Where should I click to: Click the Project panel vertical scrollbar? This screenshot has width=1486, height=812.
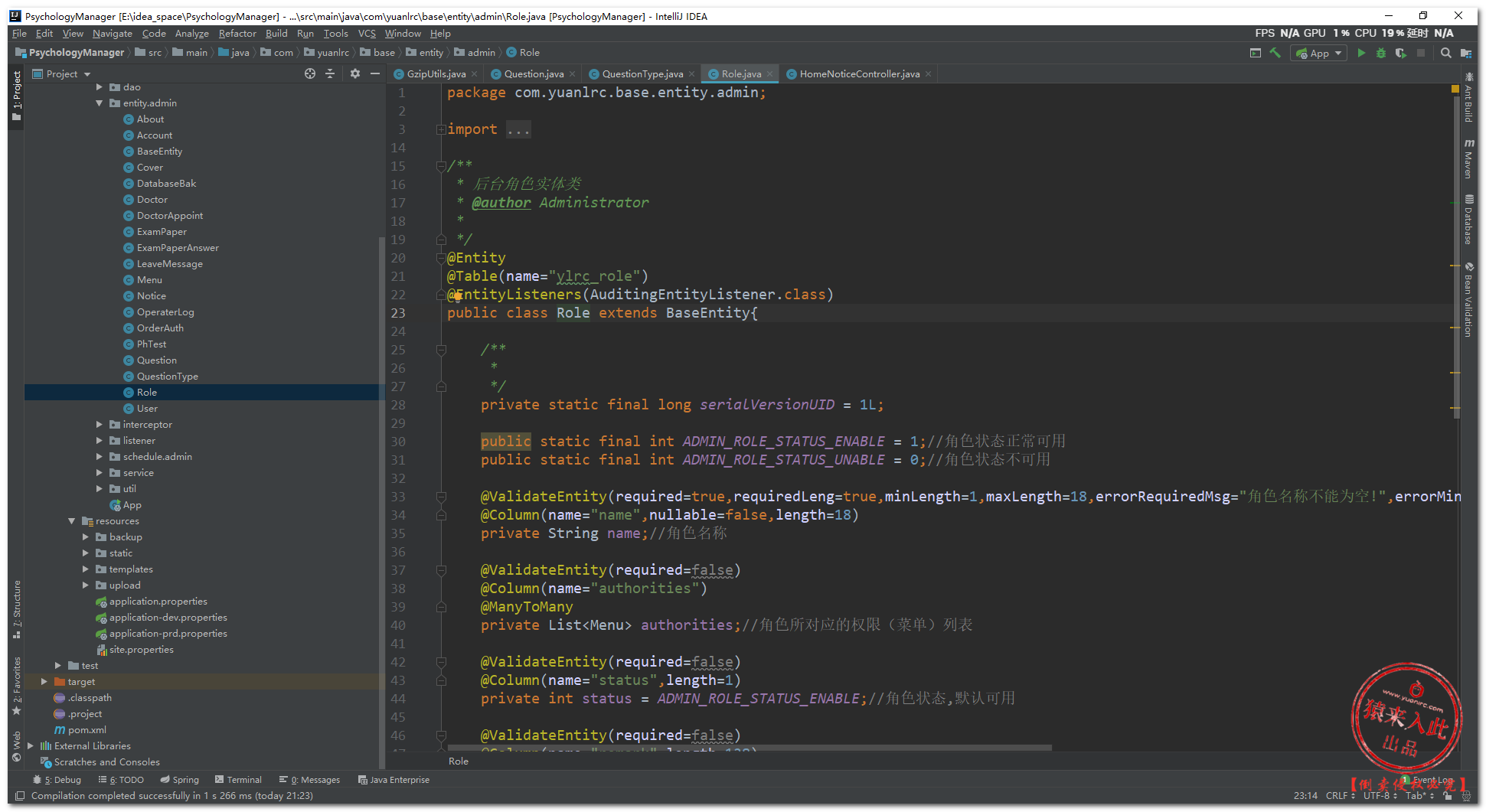pos(381,501)
